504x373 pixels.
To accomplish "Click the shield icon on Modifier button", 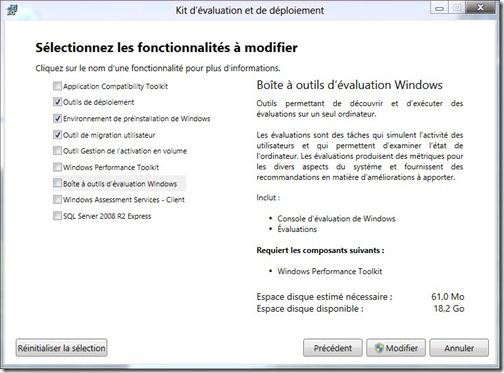I will tap(379, 348).
